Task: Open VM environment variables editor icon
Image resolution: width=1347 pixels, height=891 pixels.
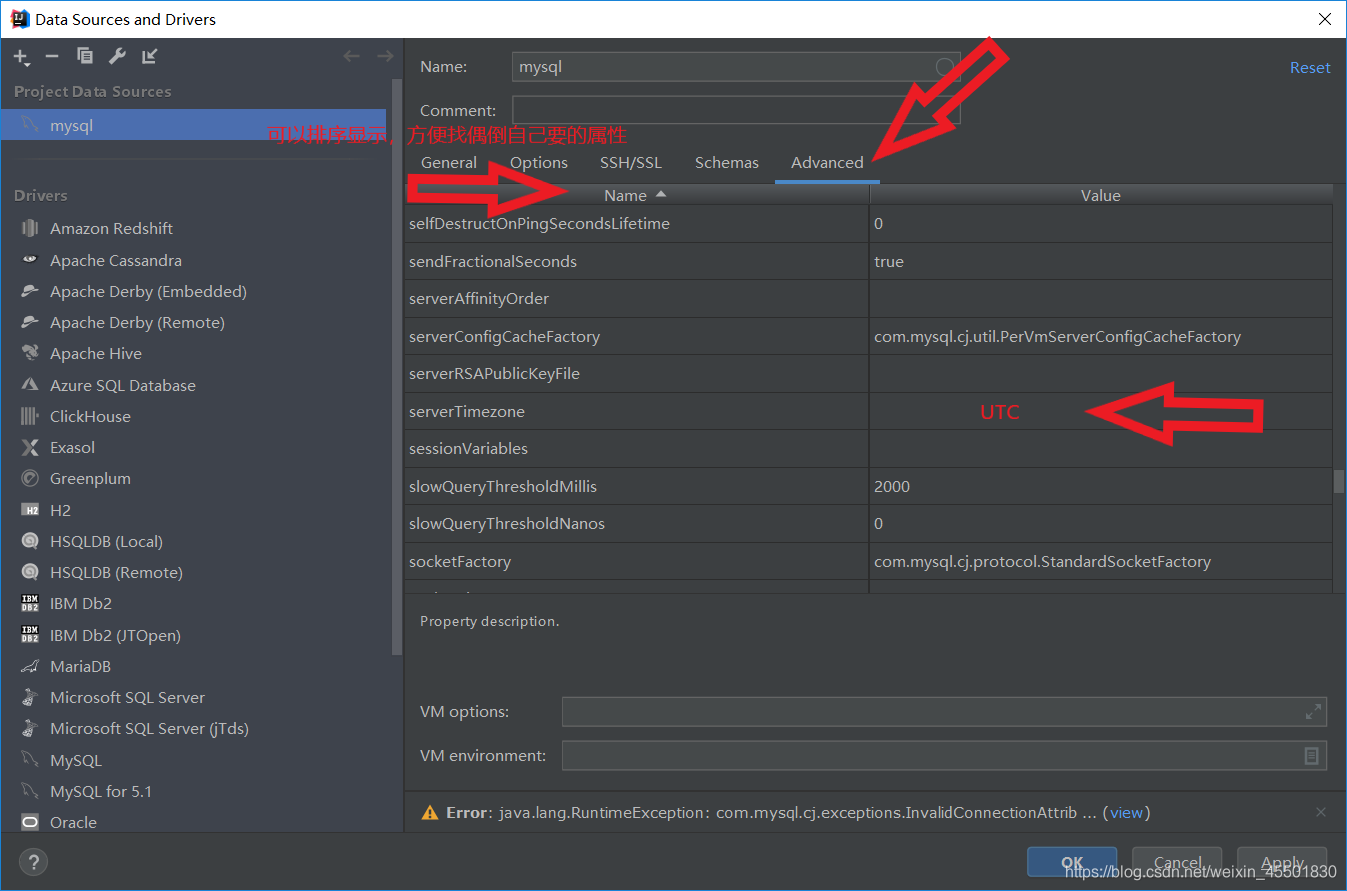Action: tap(1311, 756)
